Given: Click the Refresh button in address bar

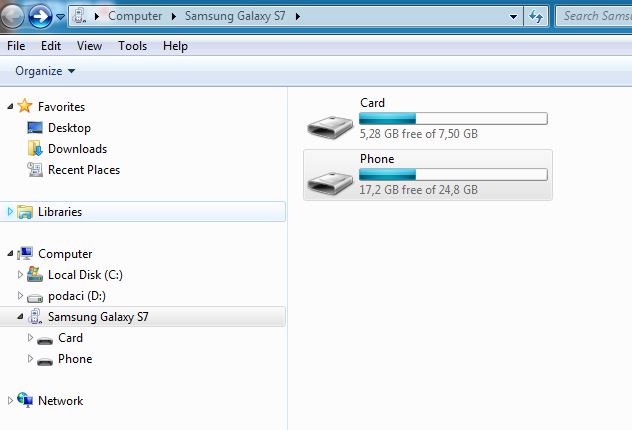Looking at the screenshot, I should 536,17.
